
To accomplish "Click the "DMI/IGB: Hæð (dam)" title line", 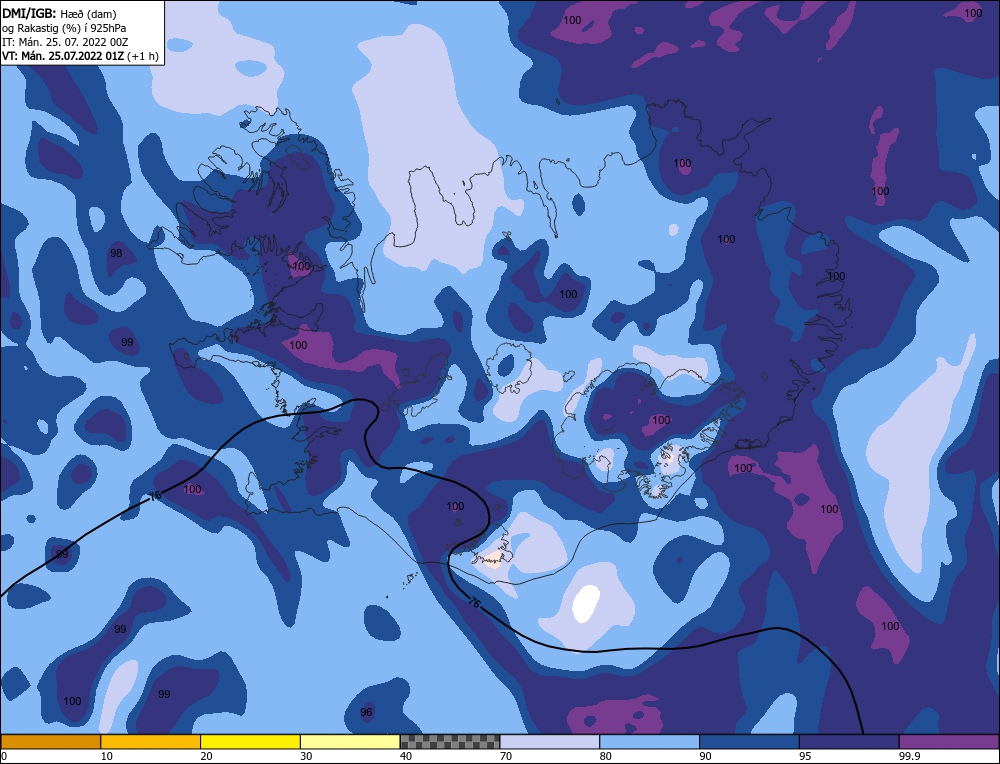I will click(x=59, y=13).
